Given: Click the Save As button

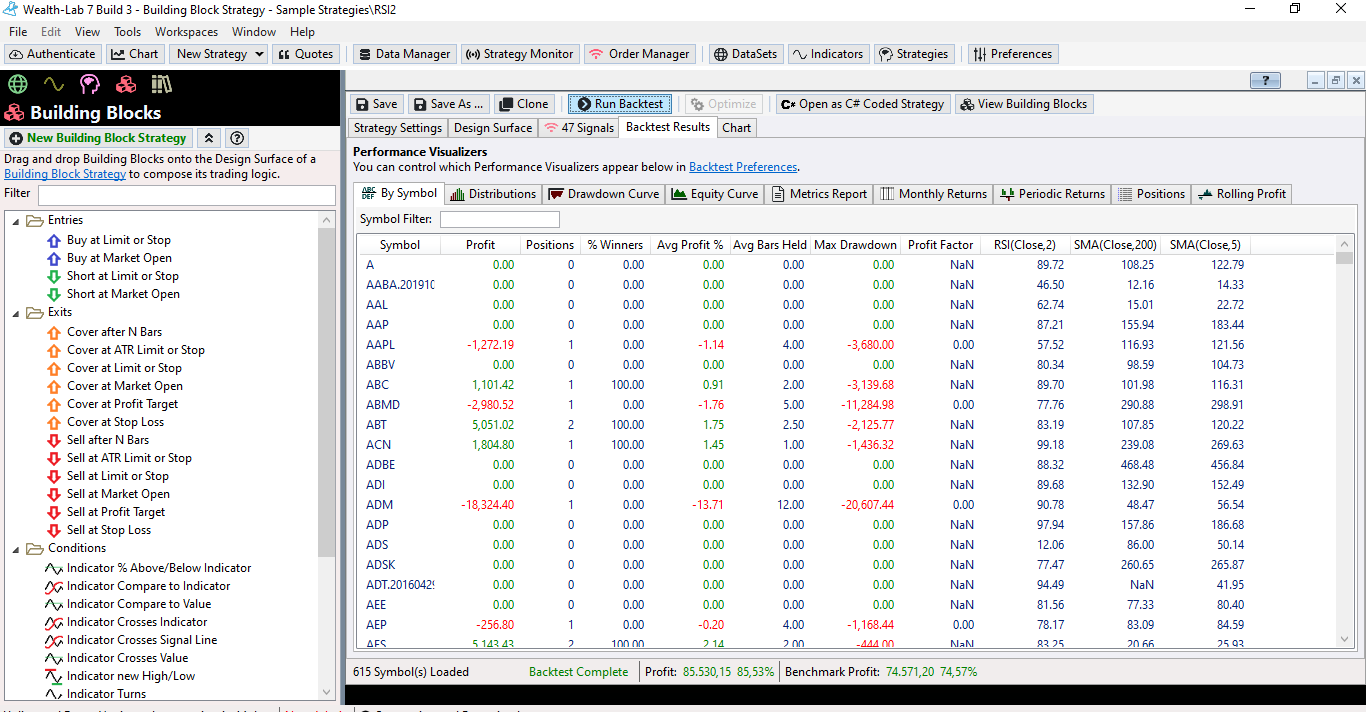Looking at the screenshot, I should (x=448, y=104).
